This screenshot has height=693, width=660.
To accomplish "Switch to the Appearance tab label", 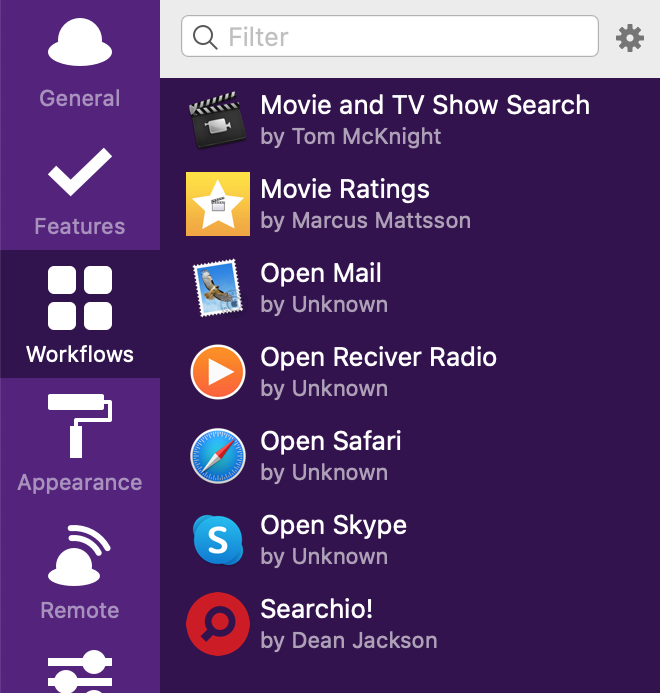I will coord(80,483).
